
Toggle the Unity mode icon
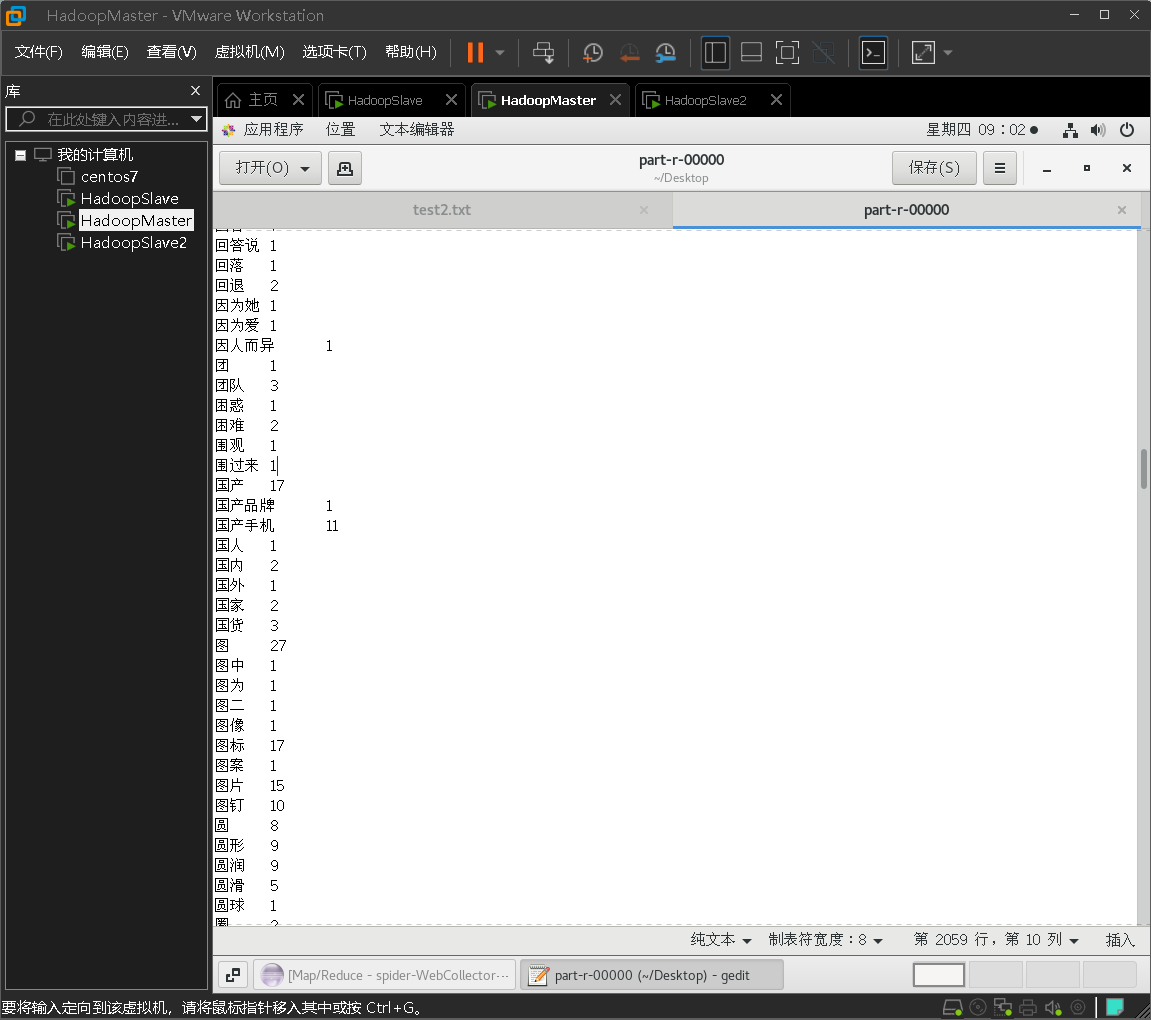pyautogui.click(x=824, y=53)
